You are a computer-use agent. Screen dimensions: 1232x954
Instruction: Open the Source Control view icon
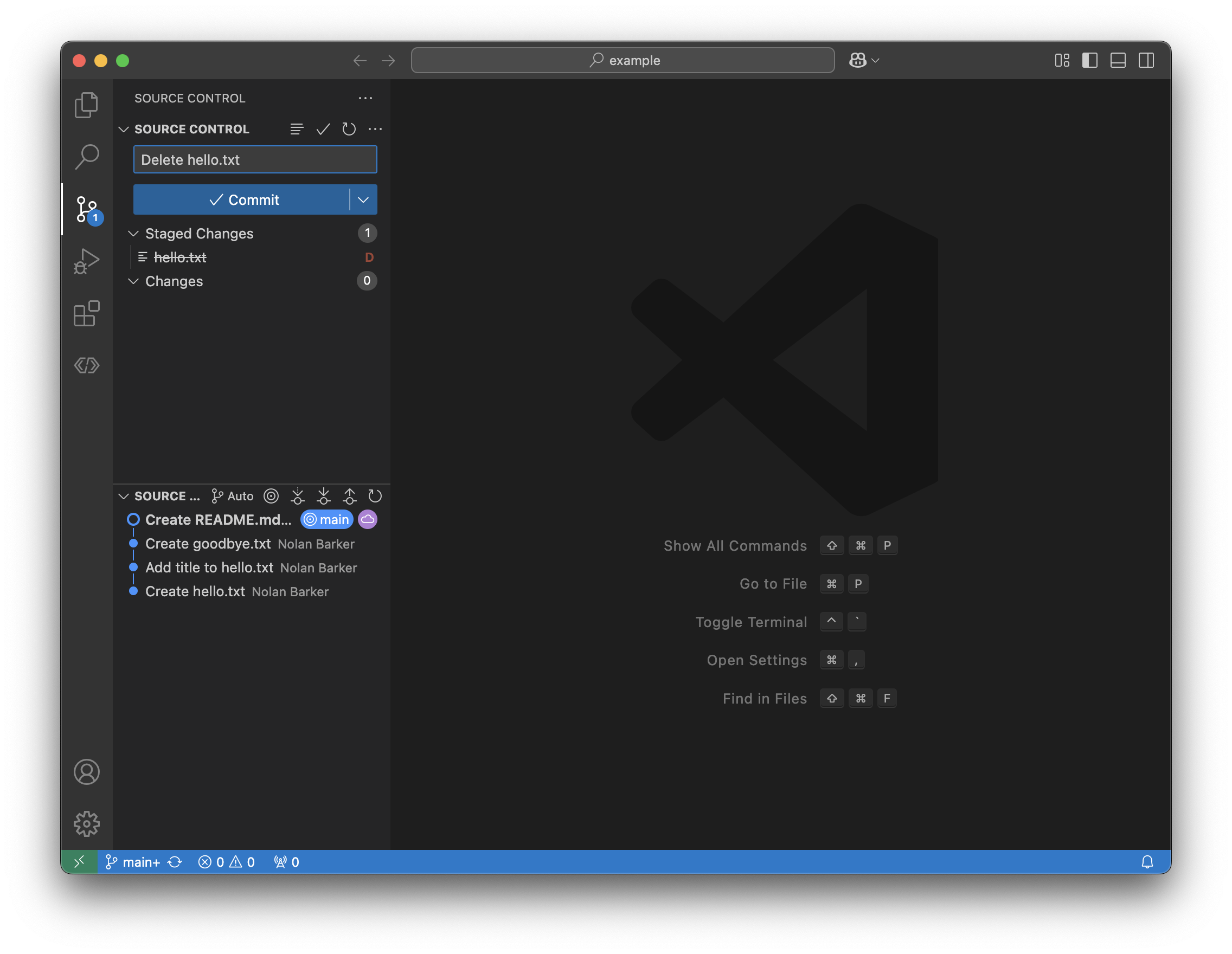(x=87, y=209)
